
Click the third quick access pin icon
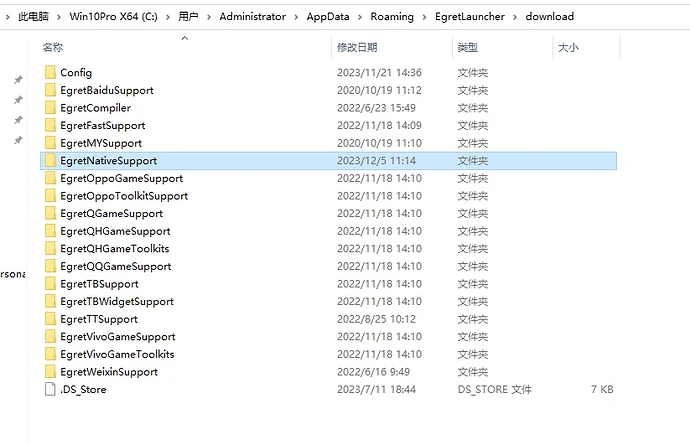pos(18,120)
